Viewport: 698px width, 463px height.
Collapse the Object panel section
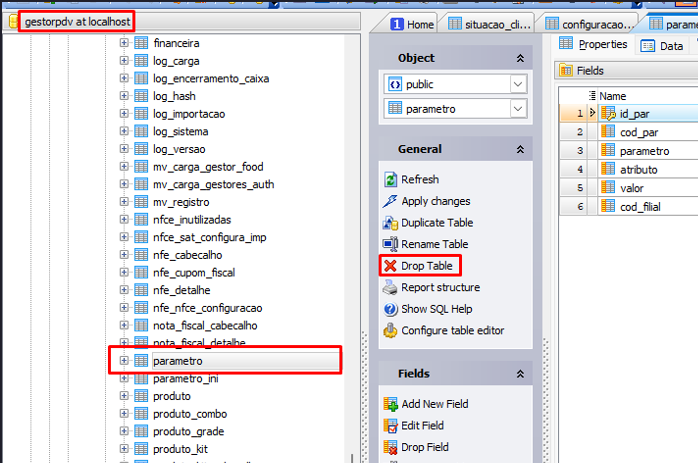point(520,58)
